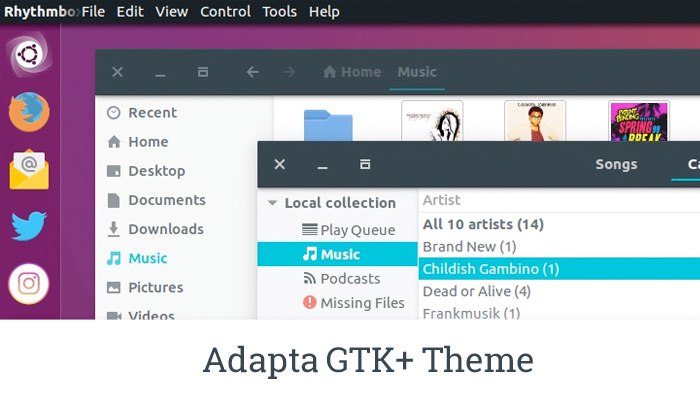Open Videos in files sidebar
The image size is (700, 400).
tap(141, 315)
